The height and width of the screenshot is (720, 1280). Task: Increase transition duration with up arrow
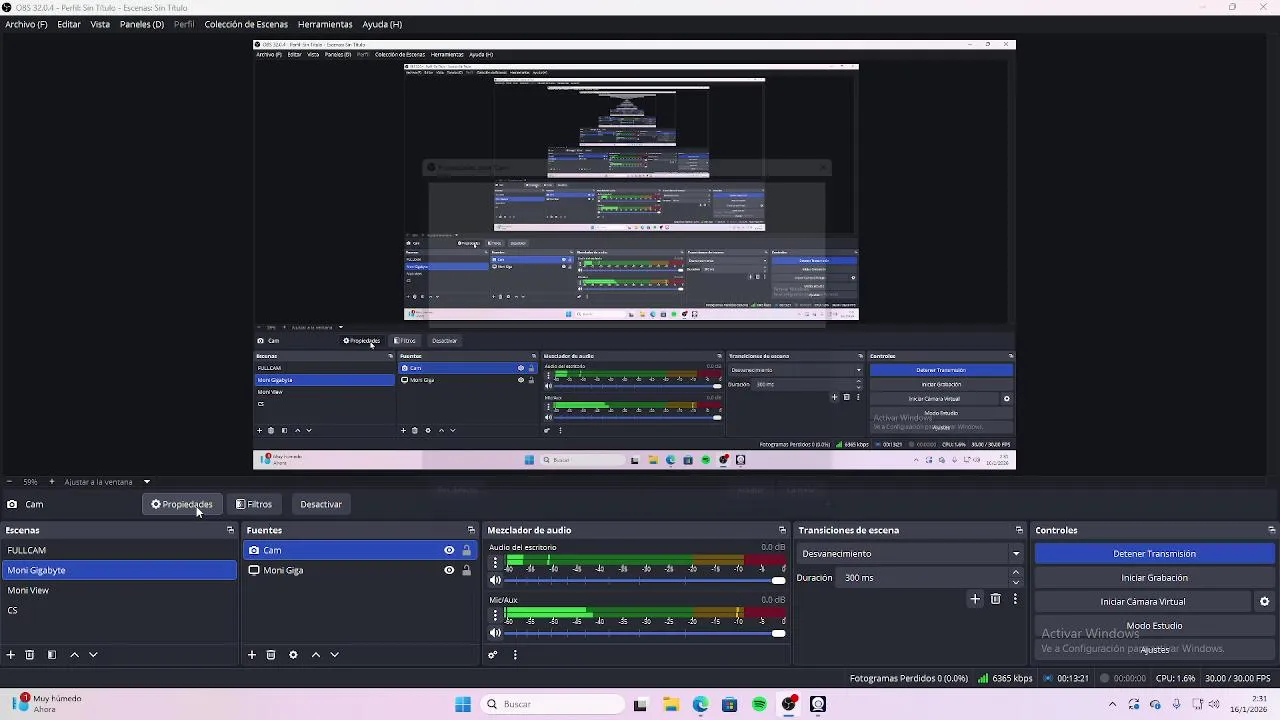click(x=1016, y=573)
